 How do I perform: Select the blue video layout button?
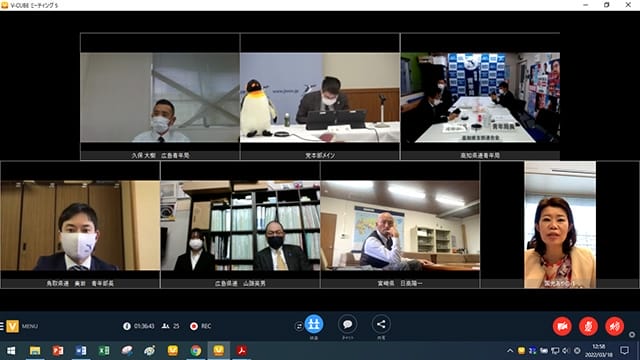coord(314,324)
